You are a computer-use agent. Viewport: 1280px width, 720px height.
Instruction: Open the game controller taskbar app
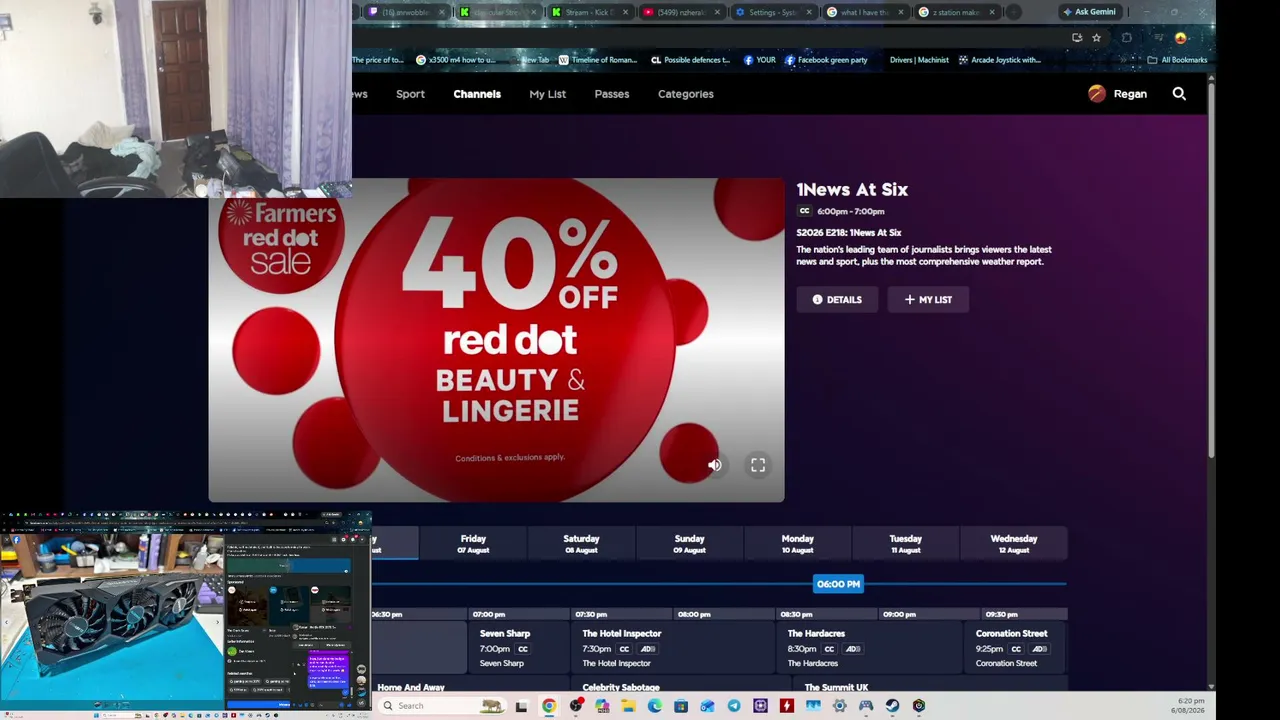click(866, 706)
